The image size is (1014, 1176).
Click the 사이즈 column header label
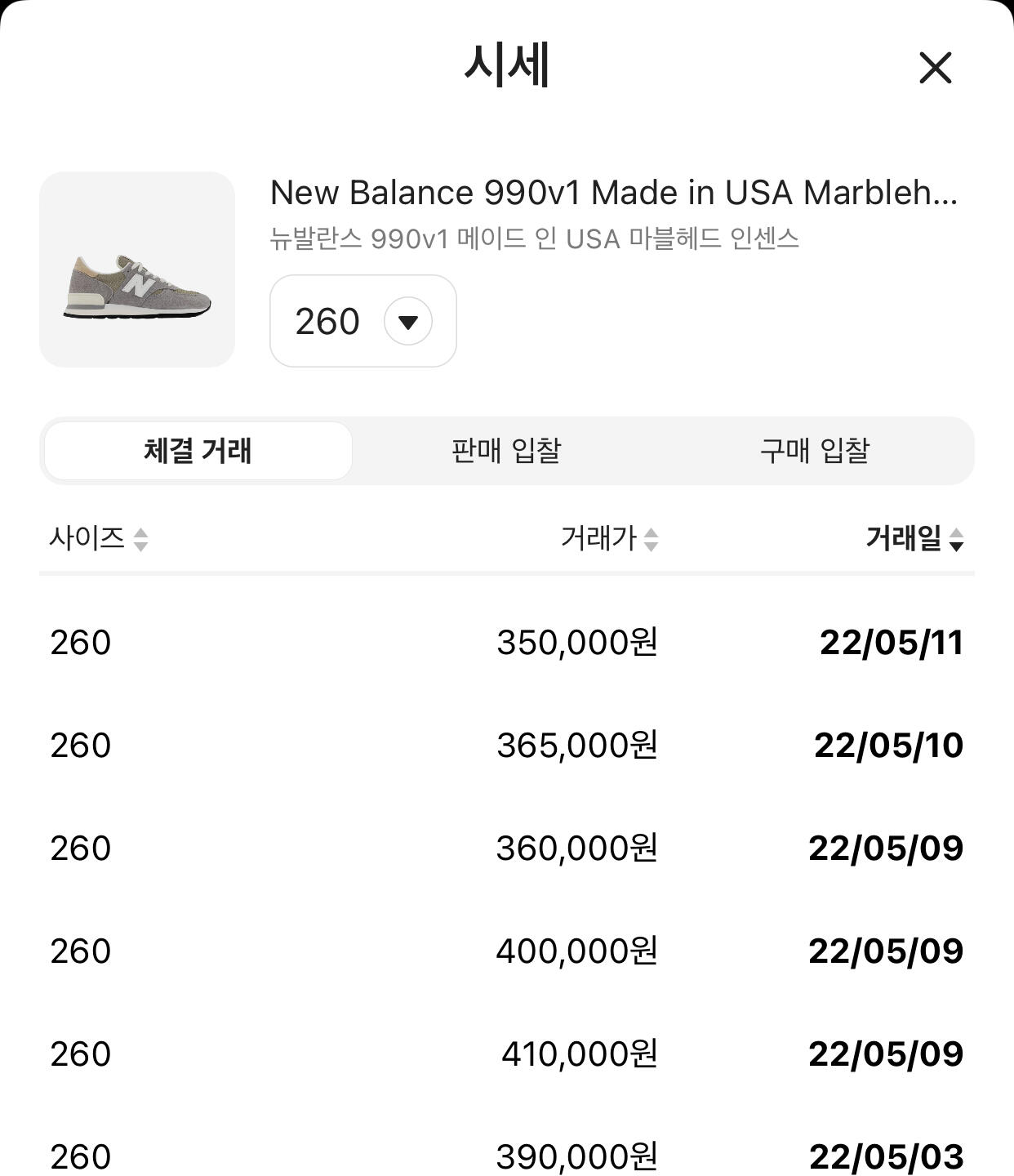tap(87, 538)
